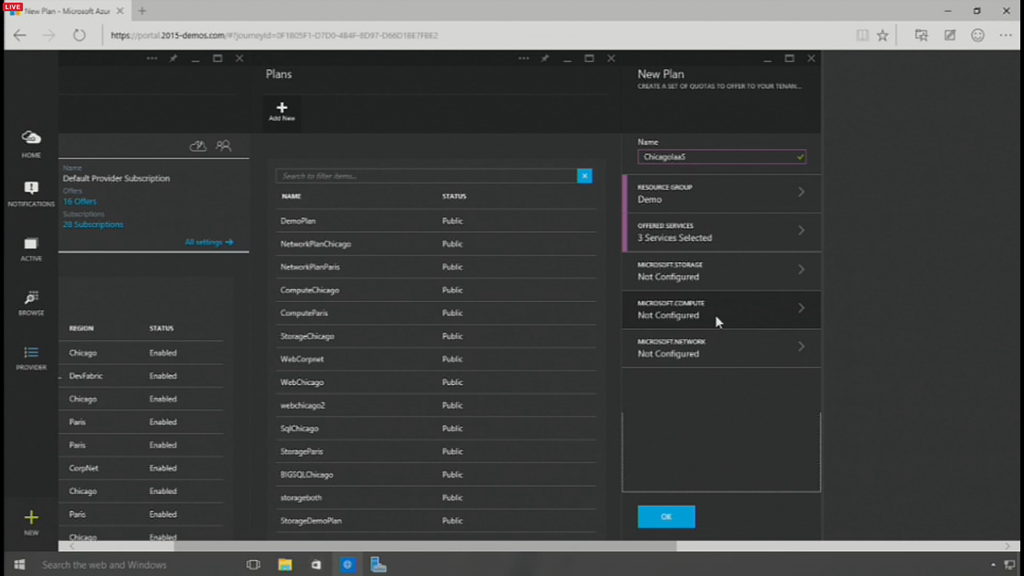Clear the plans search filter with the blue X
The width and height of the screenshot is (1024, 576).
pyautogui.click(x=584, y=176)
